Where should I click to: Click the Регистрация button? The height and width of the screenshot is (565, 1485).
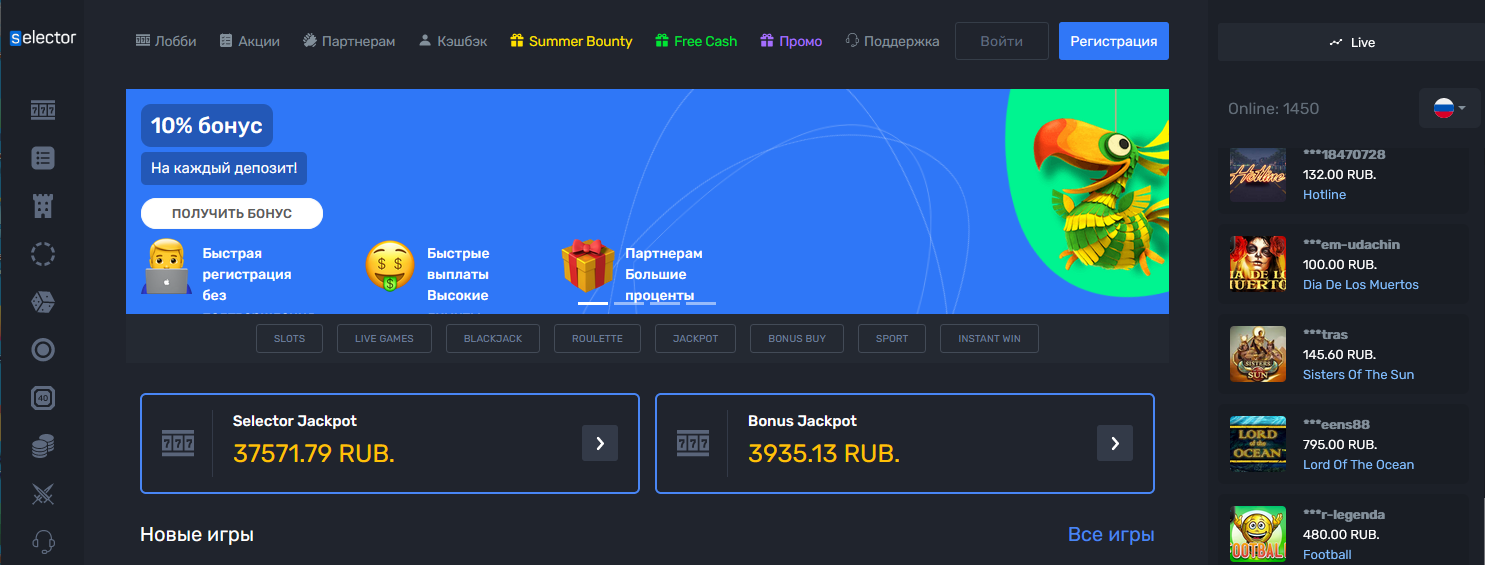click(1114, 41)
